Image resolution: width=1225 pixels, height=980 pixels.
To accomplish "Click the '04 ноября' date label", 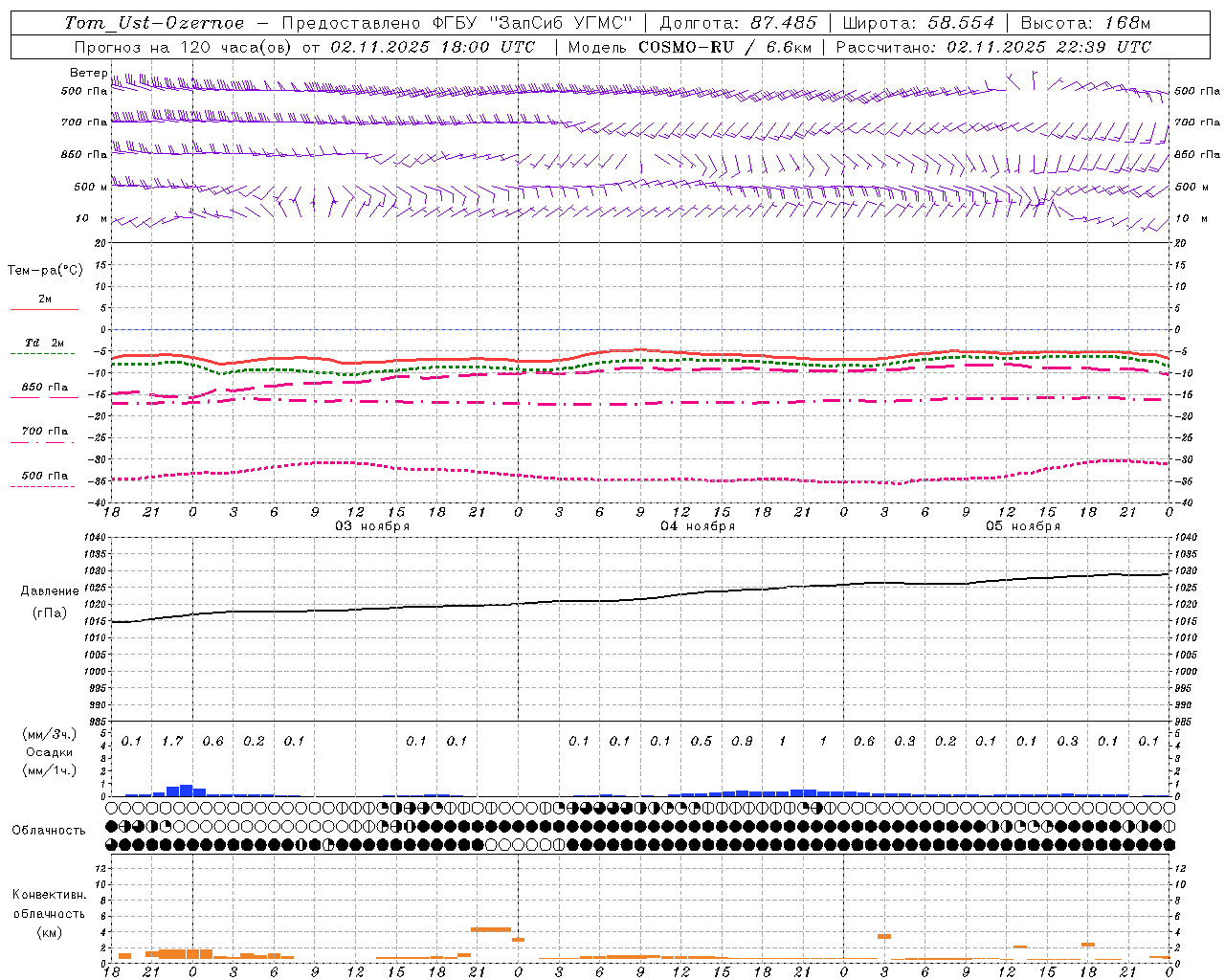I will pyautogui.click(x=698, y=526).
